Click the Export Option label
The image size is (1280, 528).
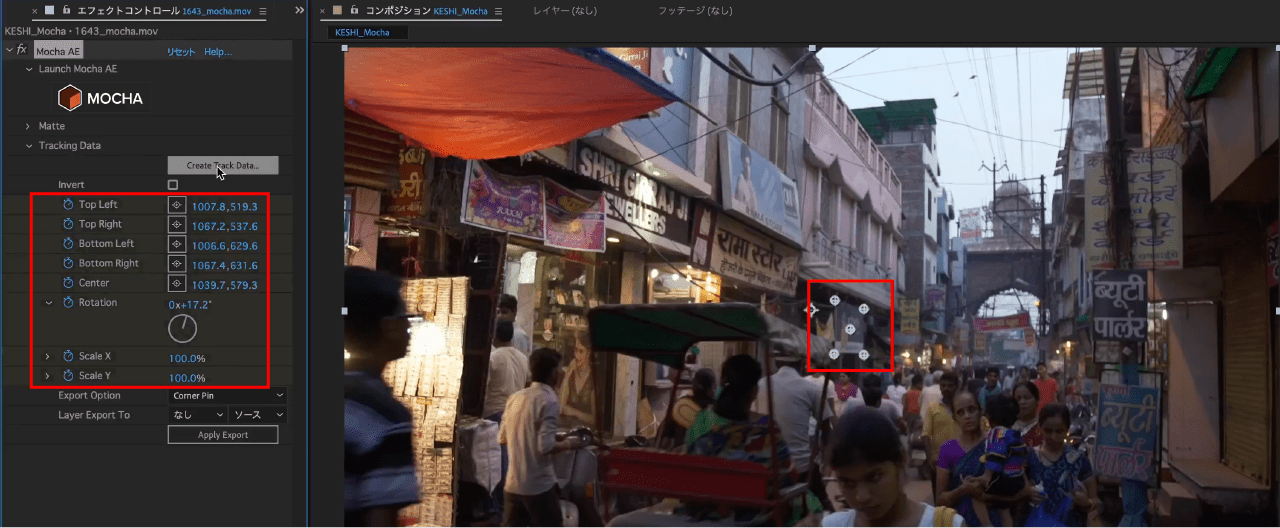[89, 395]
